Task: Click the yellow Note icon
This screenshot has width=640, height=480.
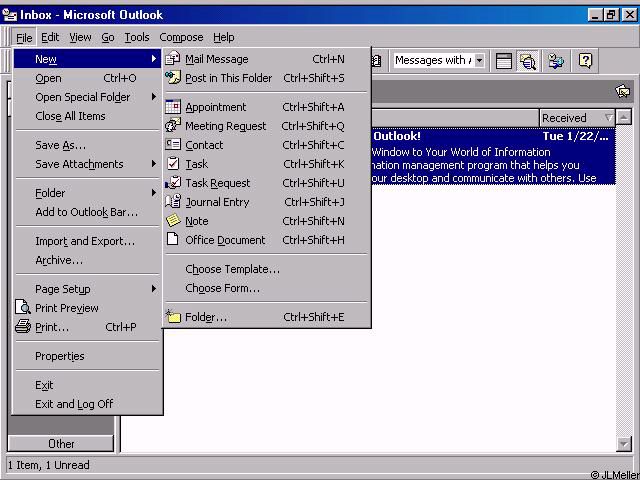Action: [173, 220]
